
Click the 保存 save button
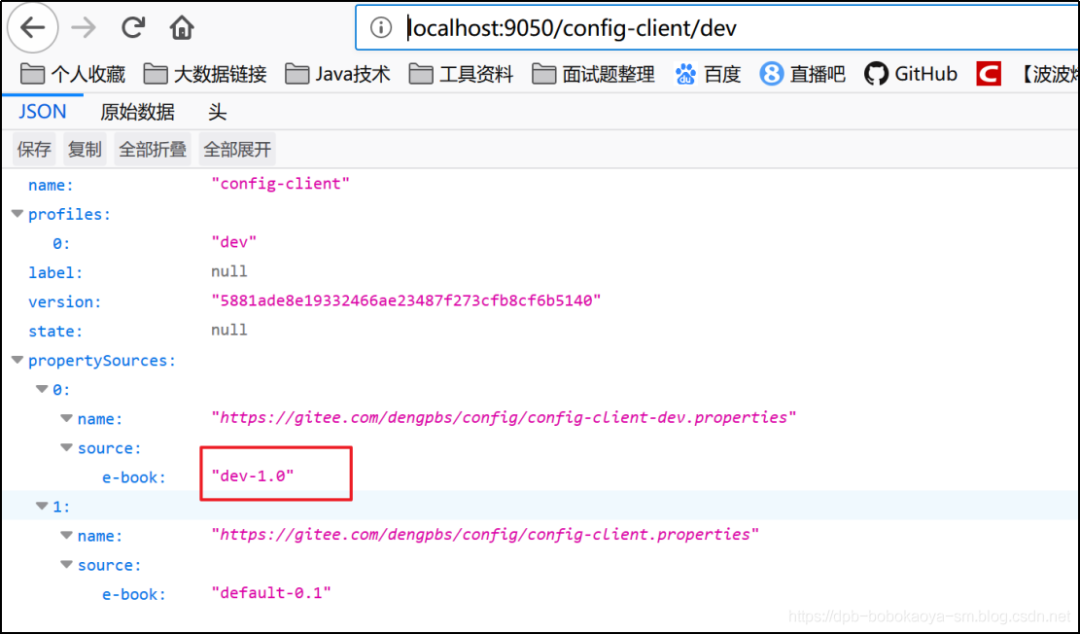click(x=34, y=149)
